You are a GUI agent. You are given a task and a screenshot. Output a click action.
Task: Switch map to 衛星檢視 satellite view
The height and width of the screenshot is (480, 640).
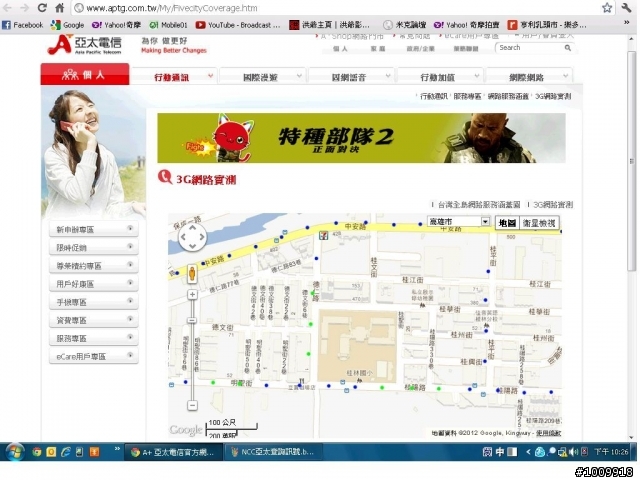(539, 223)
